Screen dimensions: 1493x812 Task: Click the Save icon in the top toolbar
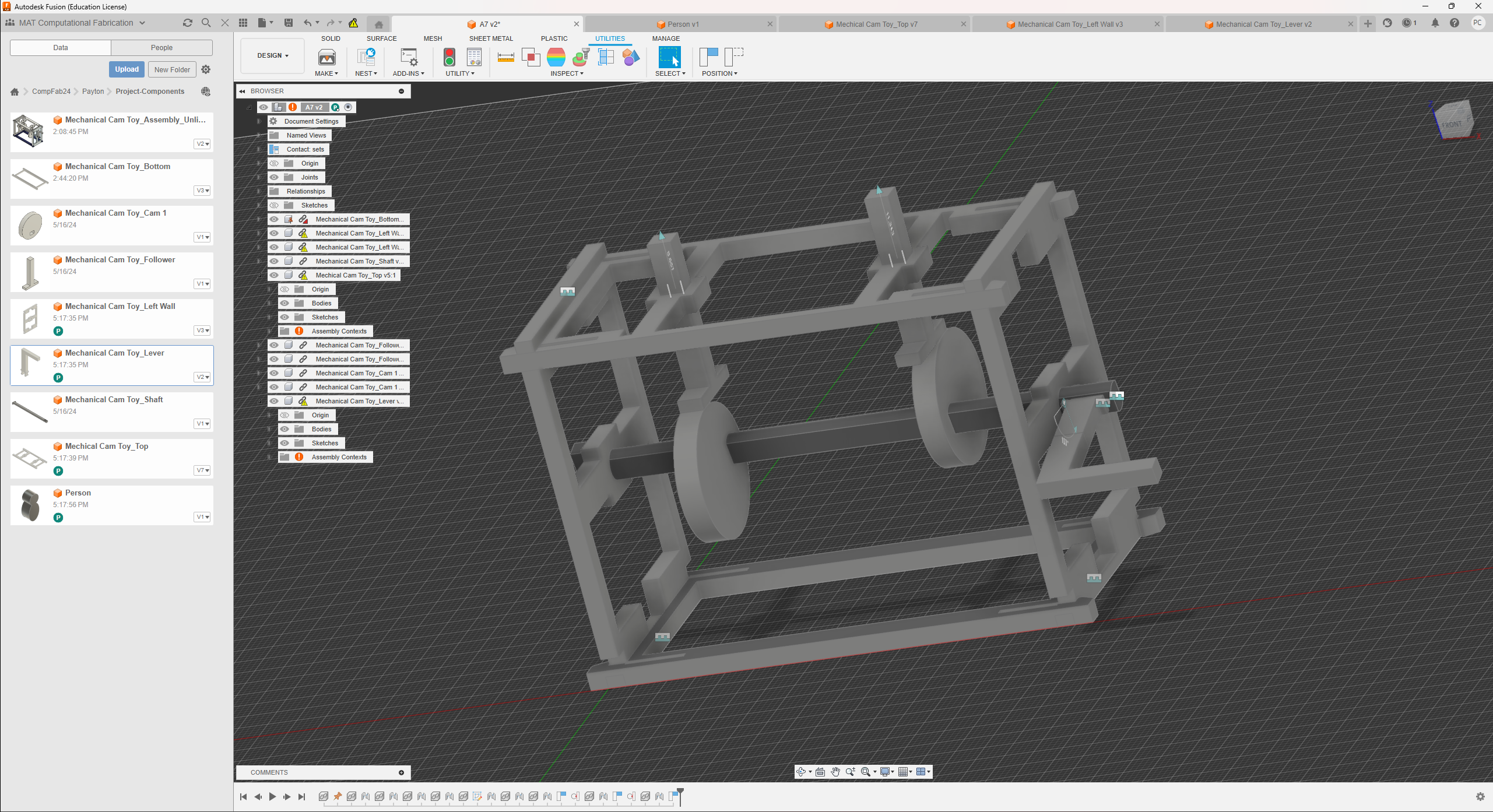pos(288,23)
